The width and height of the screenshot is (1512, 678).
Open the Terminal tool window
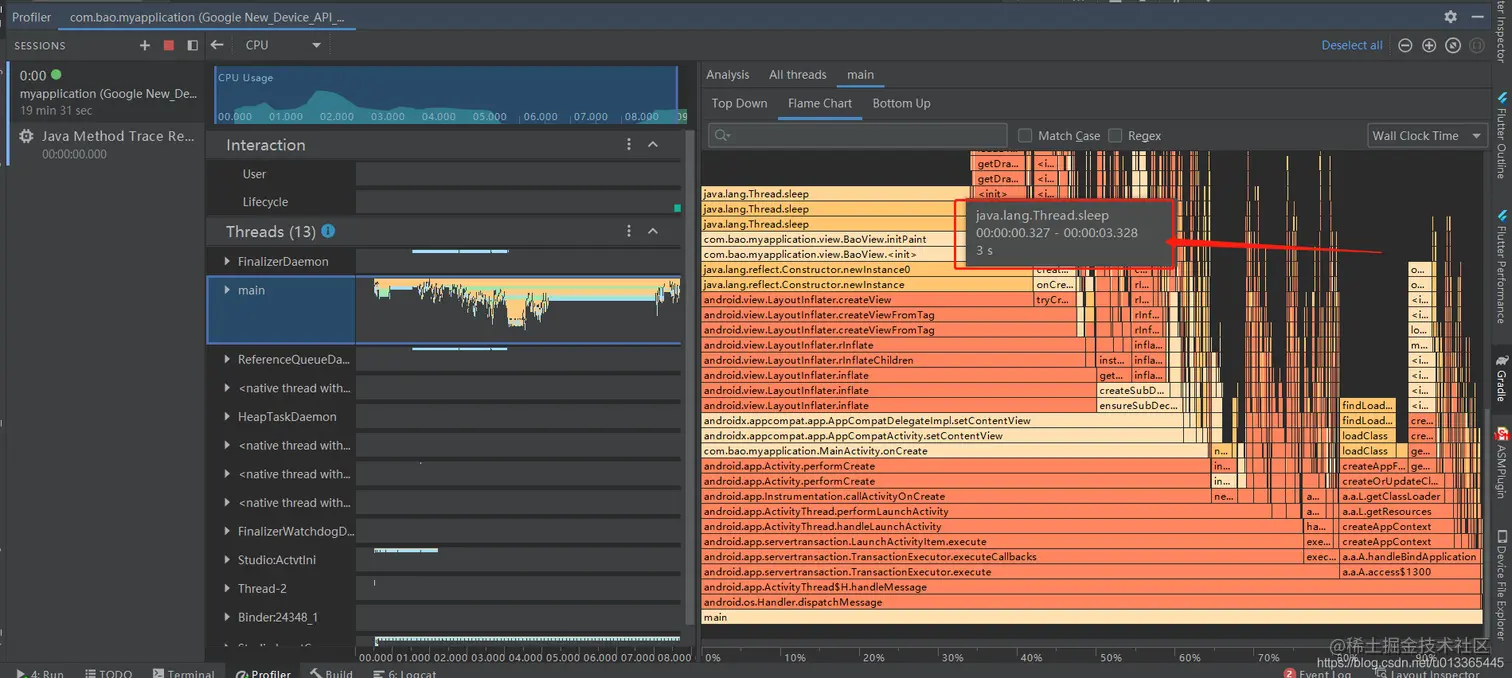184,673
